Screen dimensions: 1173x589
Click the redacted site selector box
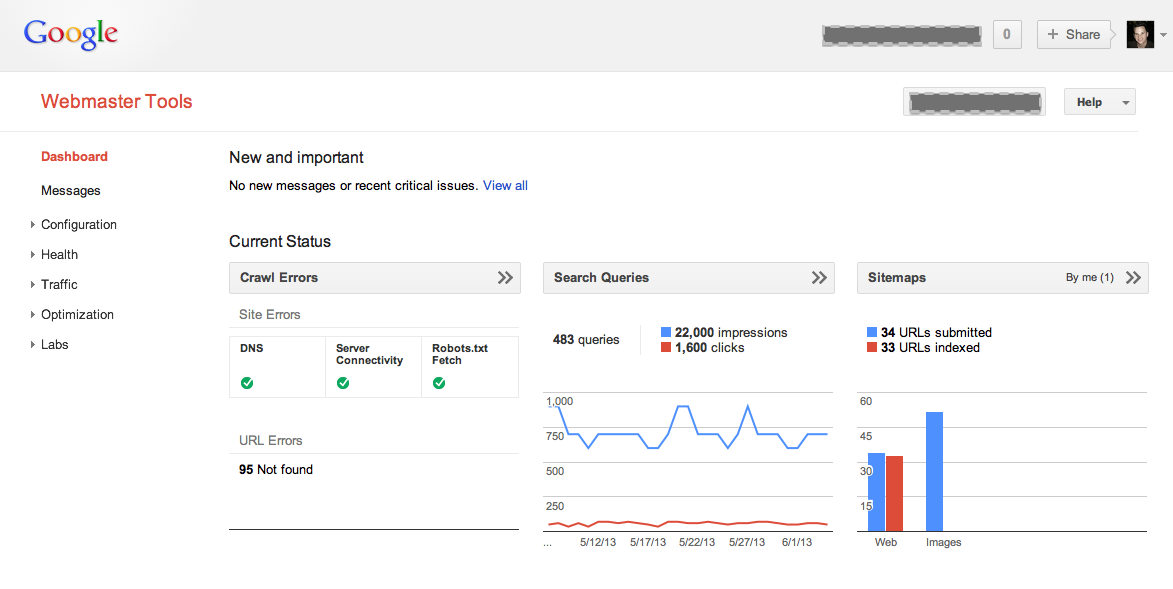974,102
